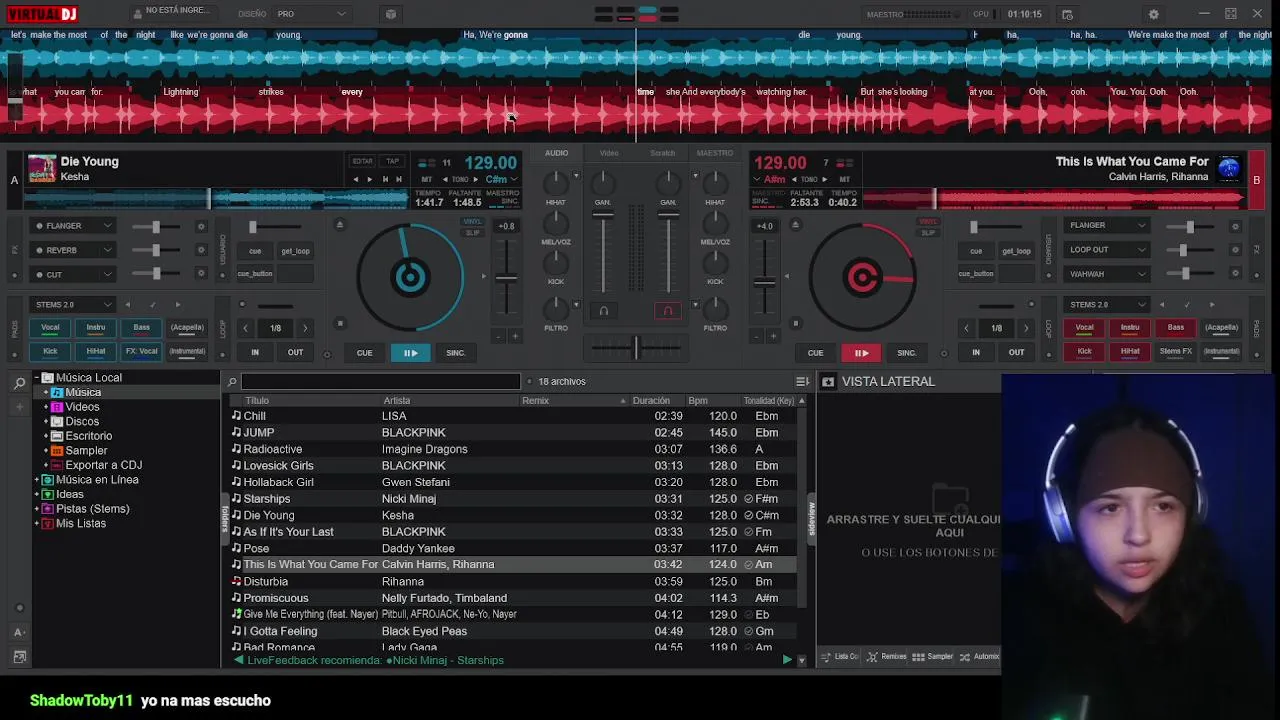
Task: Click deck A volume fader
Action: (603, 215)
